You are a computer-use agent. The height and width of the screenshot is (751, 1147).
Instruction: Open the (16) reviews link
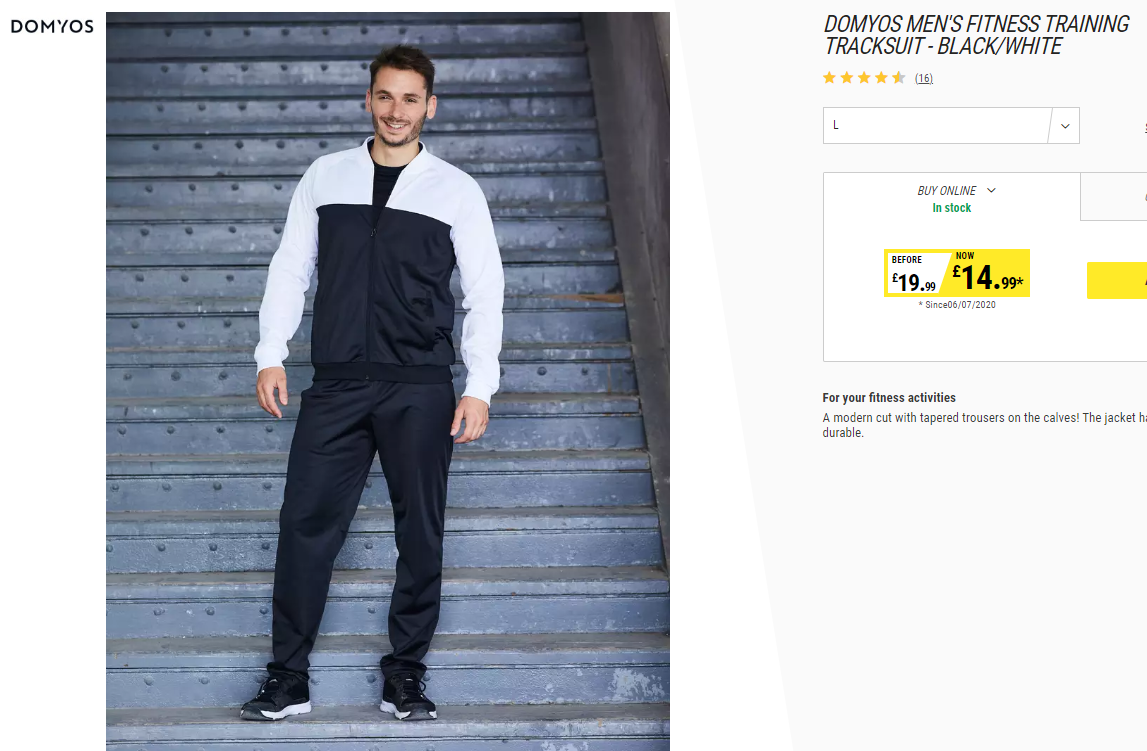(x=924, y=78)
